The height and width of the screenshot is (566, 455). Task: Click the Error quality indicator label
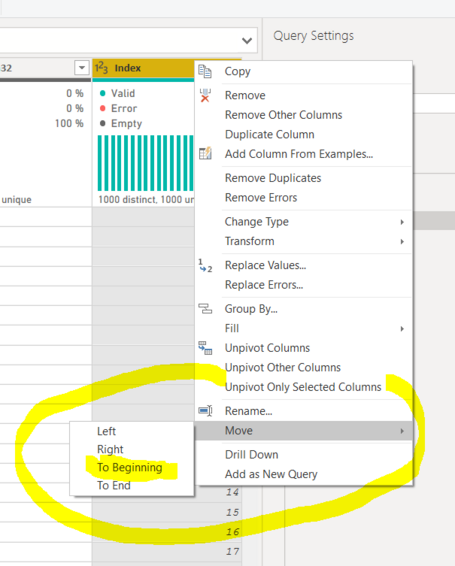click(124, 109)
